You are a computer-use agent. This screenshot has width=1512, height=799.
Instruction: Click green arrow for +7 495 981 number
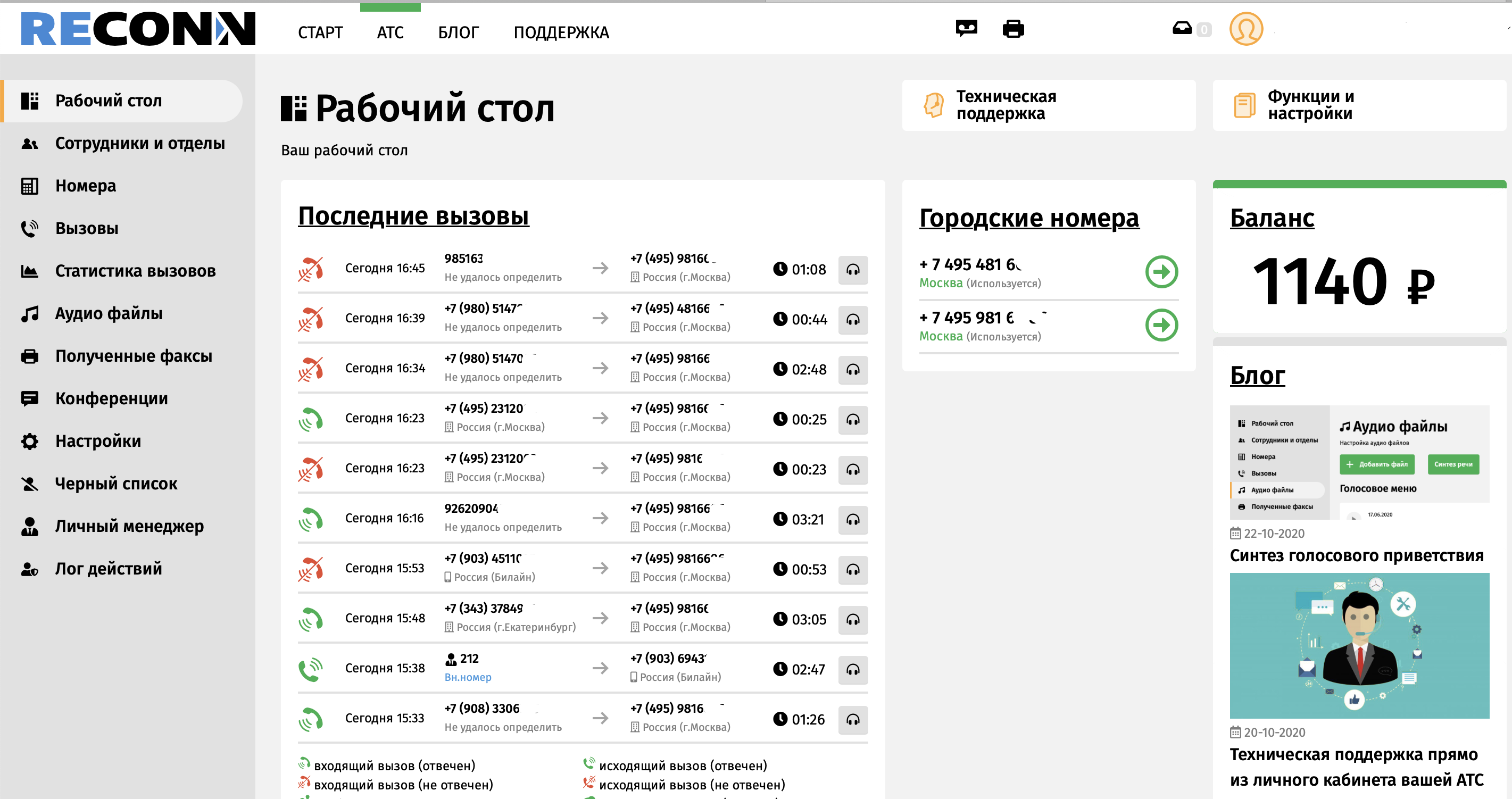(1161, 325)
